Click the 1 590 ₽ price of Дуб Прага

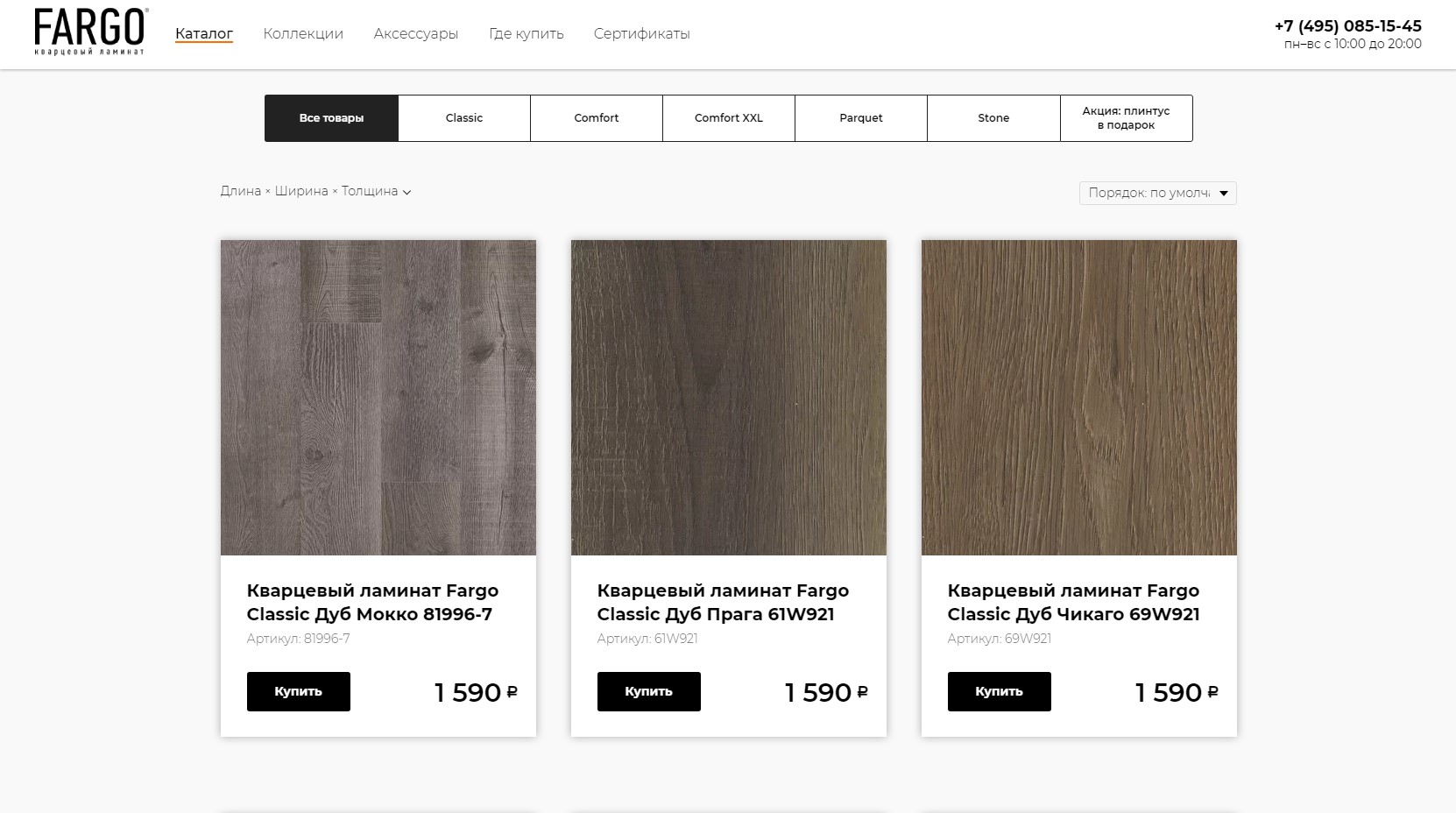click(826, 692)
